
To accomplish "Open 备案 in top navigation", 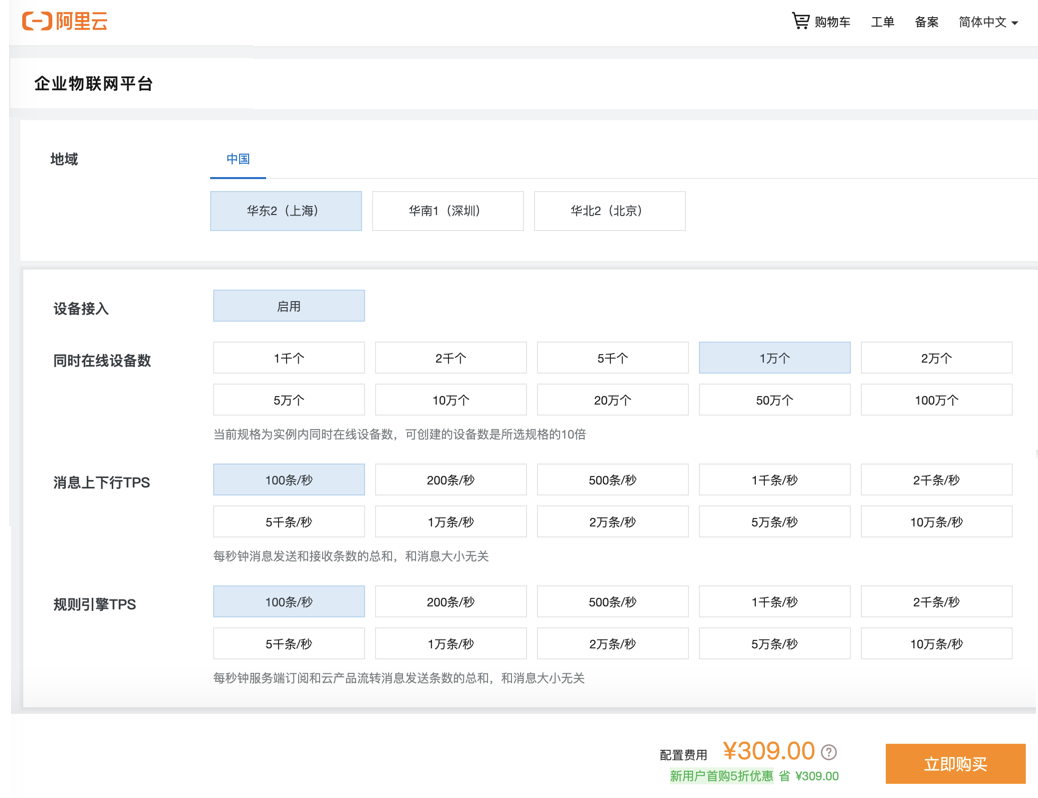I will (x=927, y=22).
